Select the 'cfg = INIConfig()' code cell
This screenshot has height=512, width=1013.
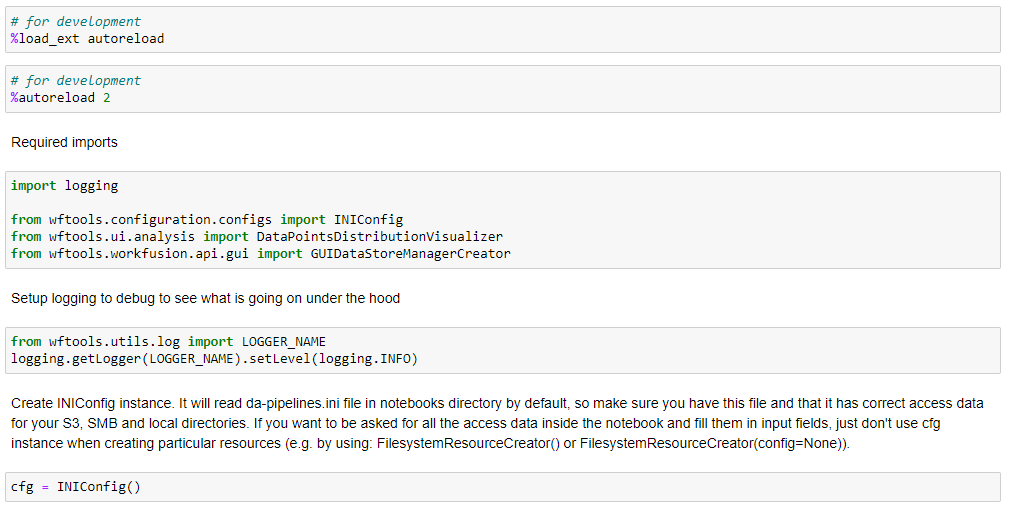503,487
